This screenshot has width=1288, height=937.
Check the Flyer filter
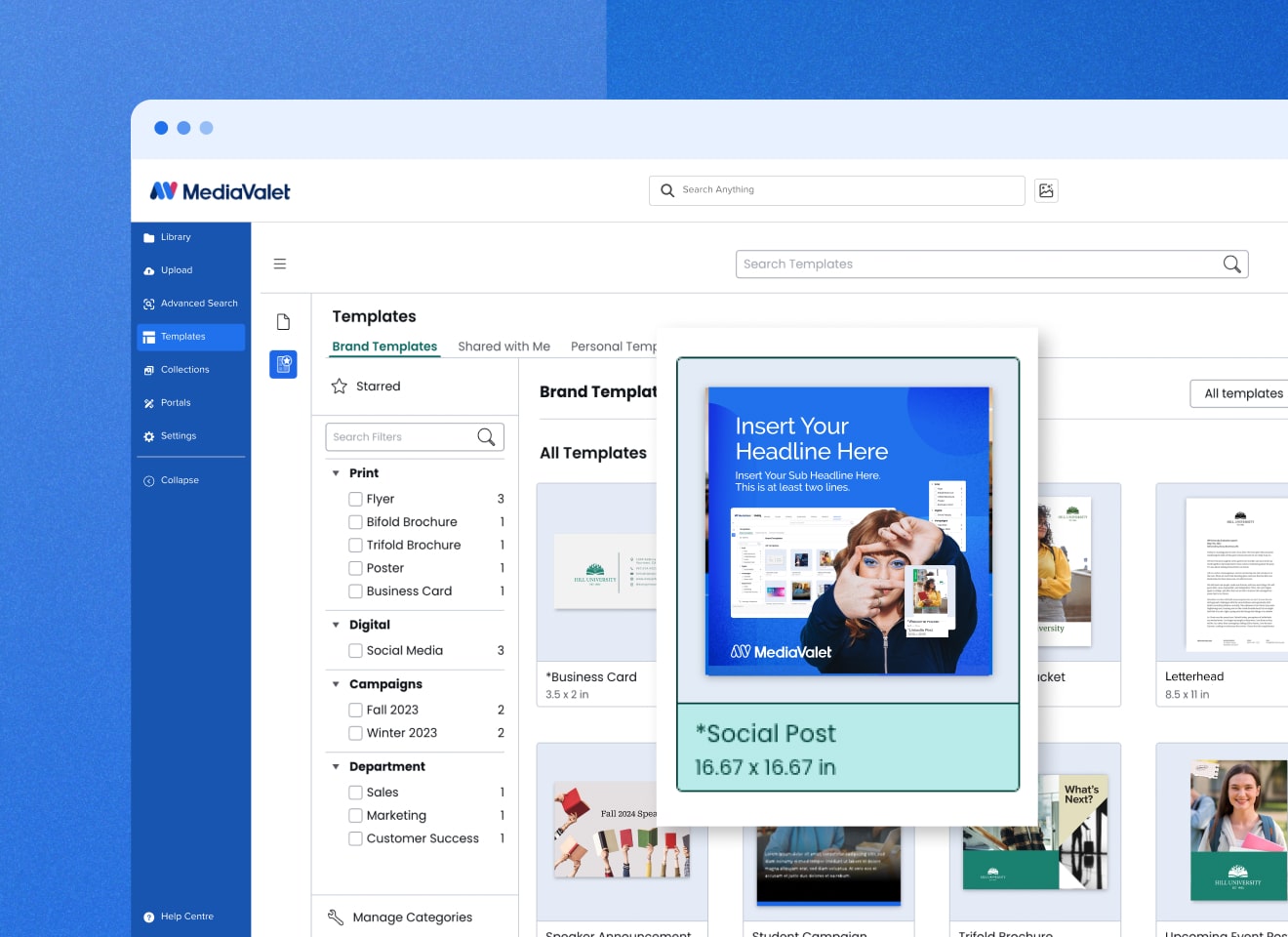[355, 499]
